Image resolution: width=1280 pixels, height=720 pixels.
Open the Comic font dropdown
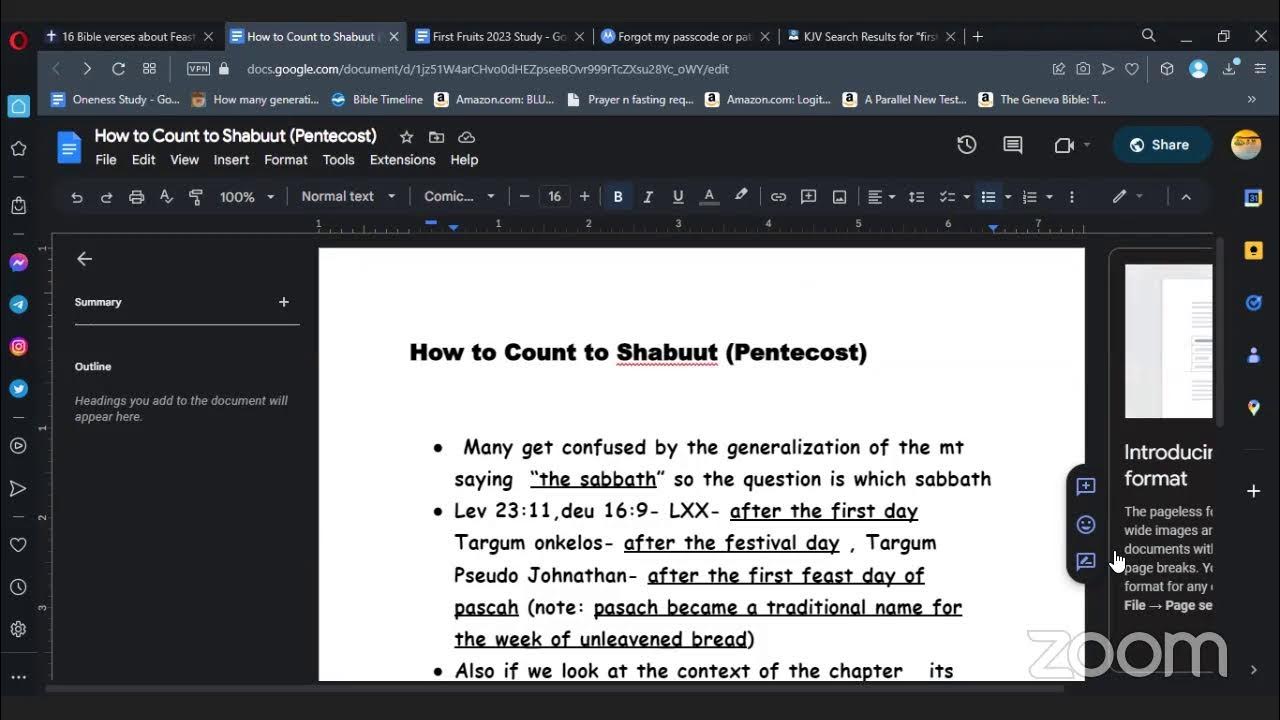click(459, 197)
